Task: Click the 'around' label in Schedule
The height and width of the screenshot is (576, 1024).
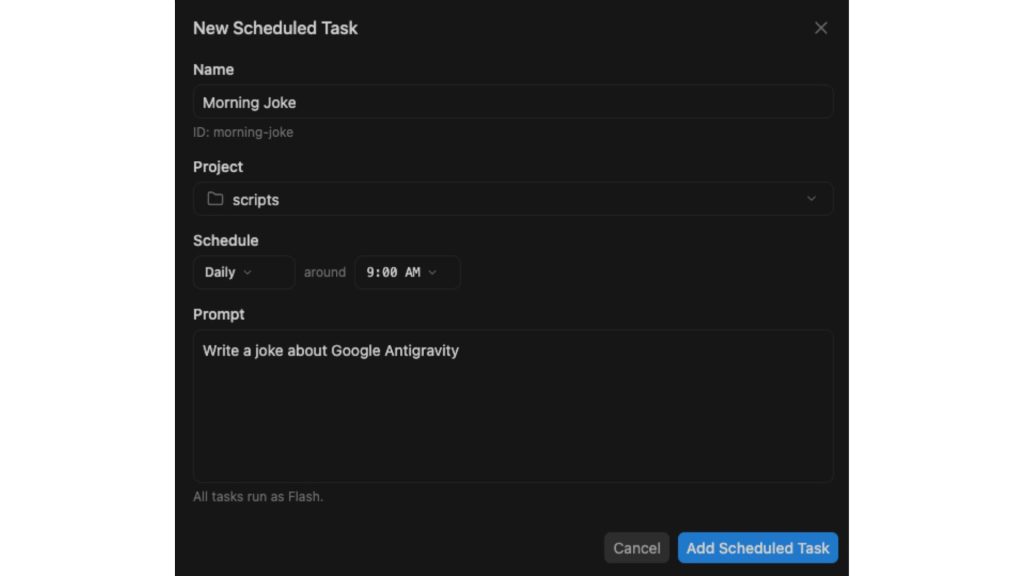Action: click(x=325, y=272)
